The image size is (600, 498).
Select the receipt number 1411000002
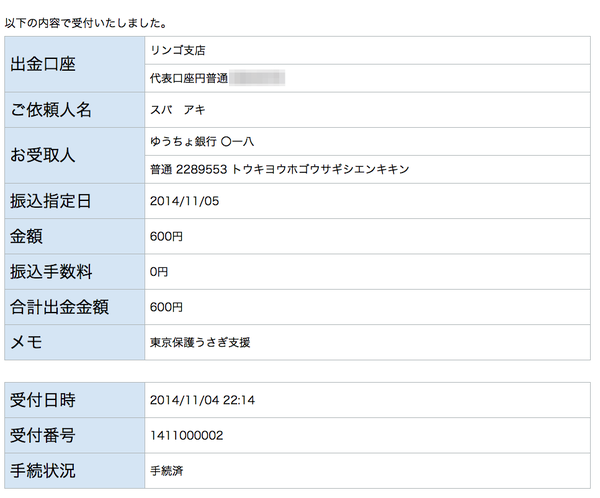(186, 435)
